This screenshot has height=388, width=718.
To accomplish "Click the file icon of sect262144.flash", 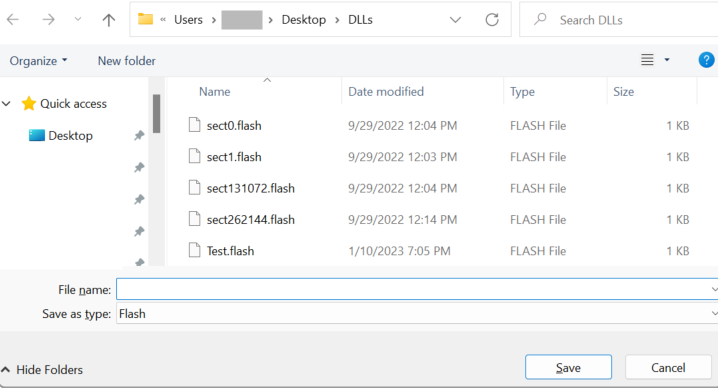I will coord(195,219).
